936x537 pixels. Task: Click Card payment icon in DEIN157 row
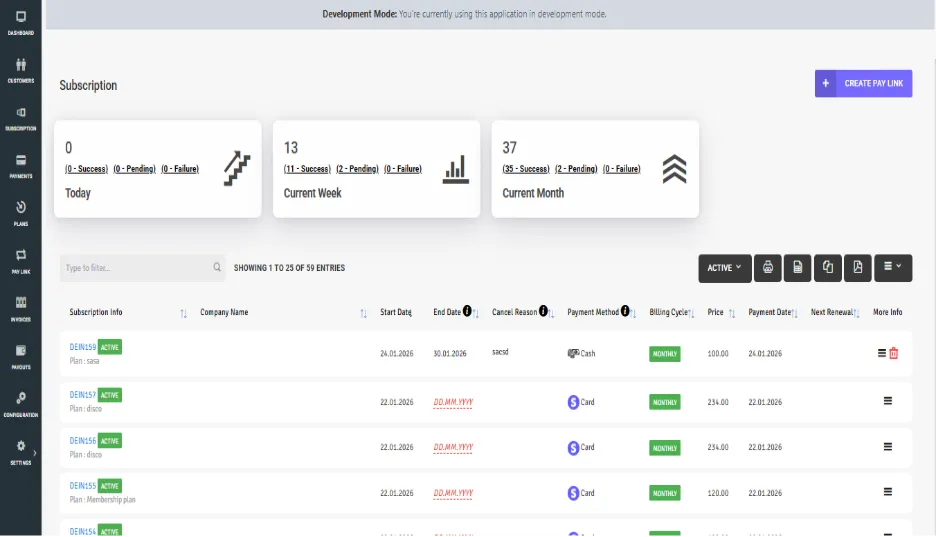(x=573, y=402)
